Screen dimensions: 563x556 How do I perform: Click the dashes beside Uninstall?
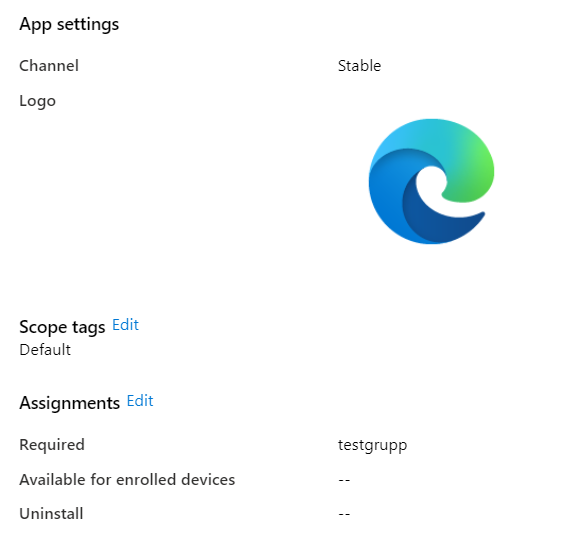pos(344,514)
